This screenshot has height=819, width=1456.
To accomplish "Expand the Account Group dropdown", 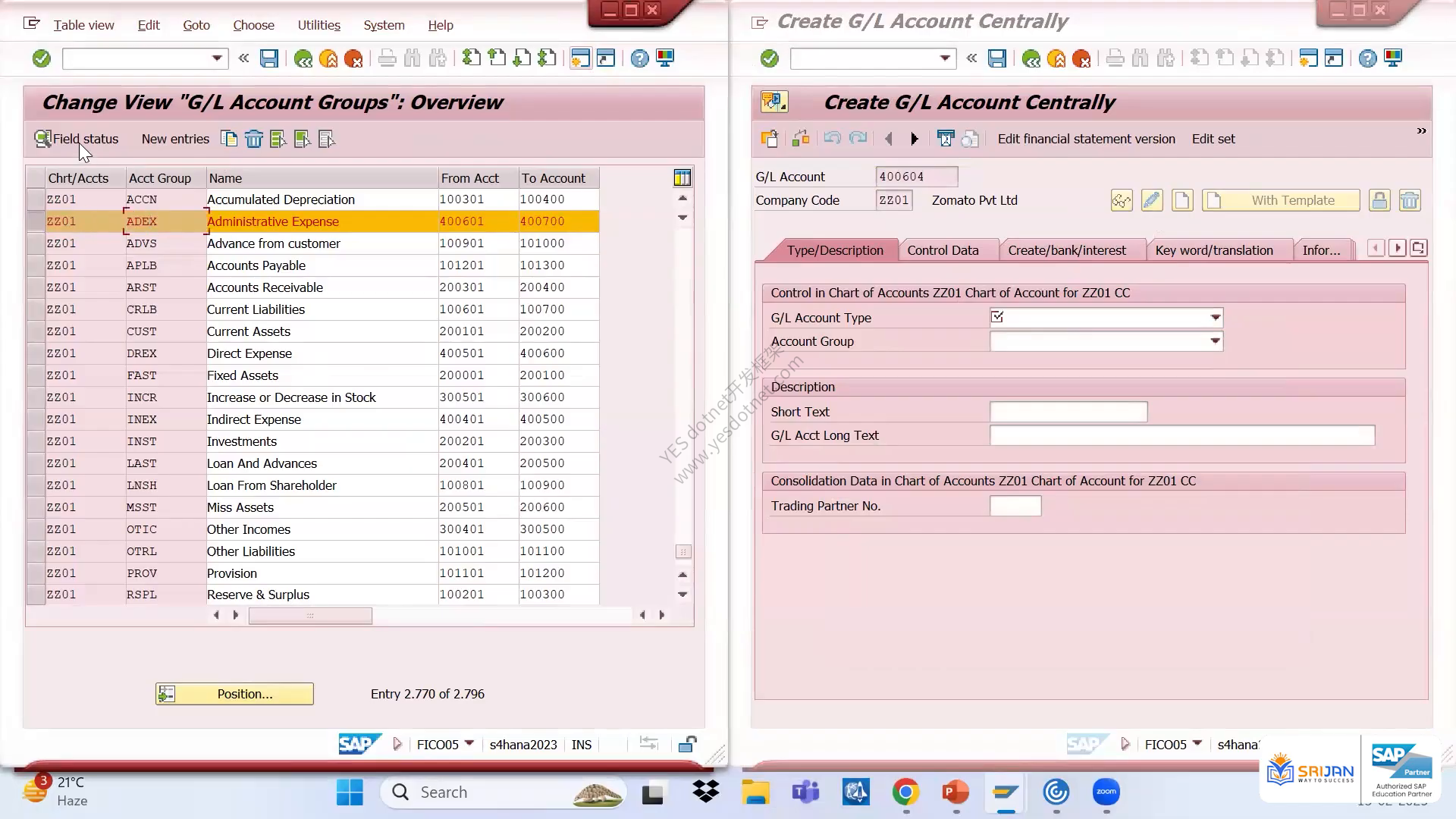I will tap(1216, 341).
